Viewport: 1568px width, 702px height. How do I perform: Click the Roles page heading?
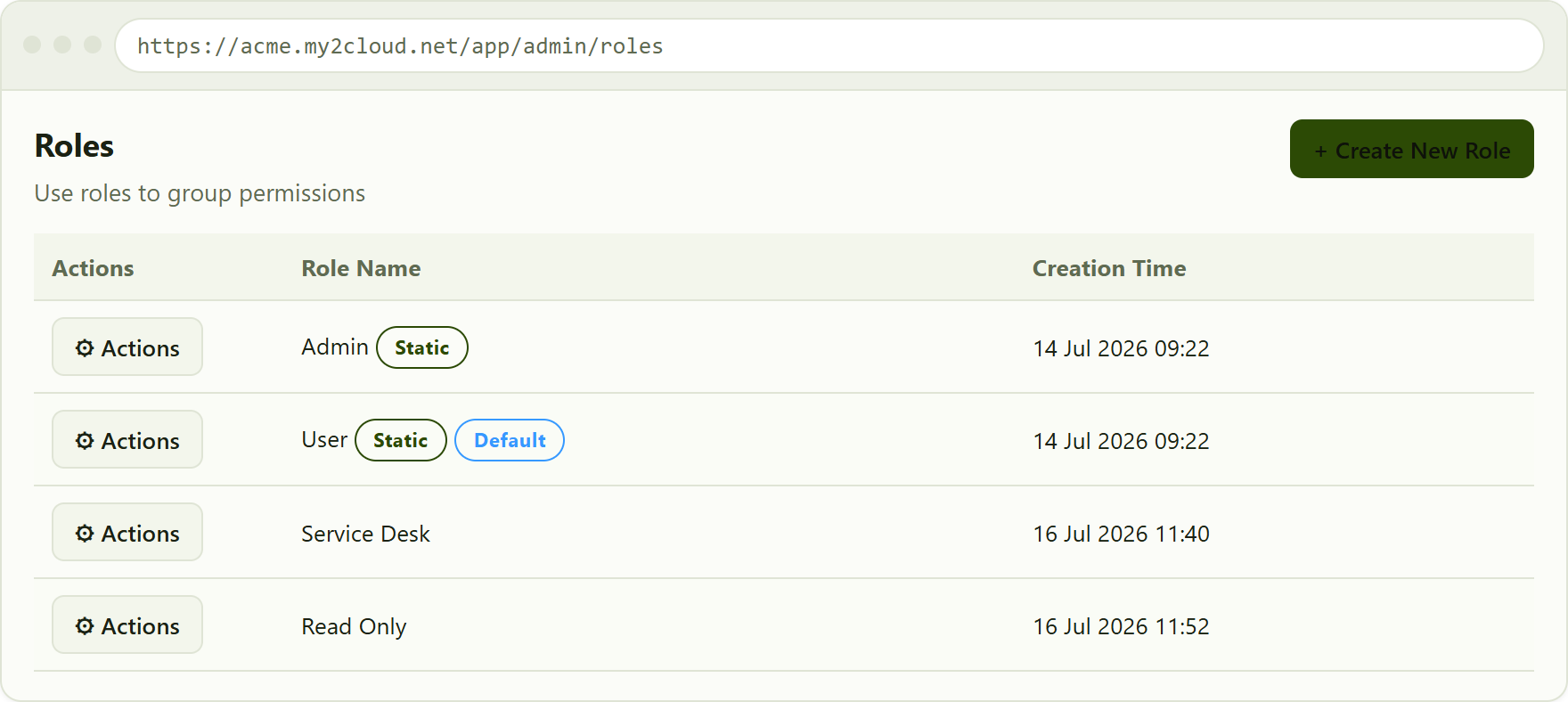tap(74, 145)
